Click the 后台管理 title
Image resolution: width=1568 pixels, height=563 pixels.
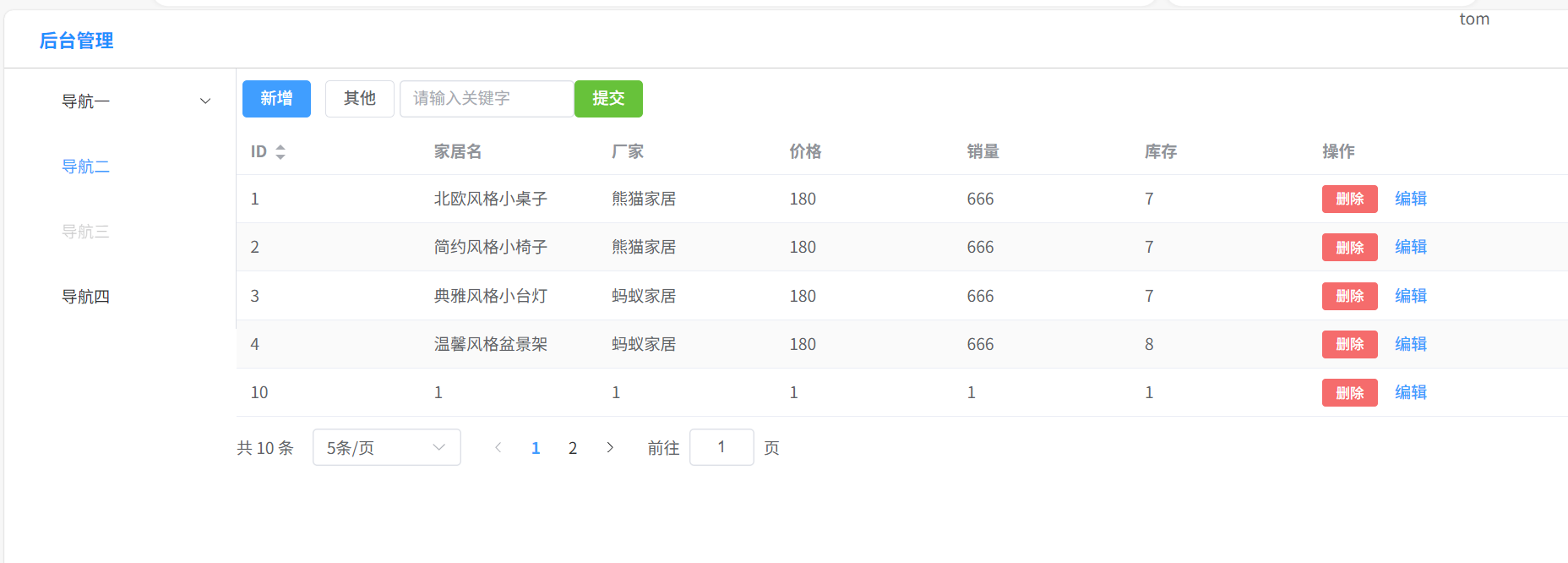pyautogui.click(x=76, y=41)
